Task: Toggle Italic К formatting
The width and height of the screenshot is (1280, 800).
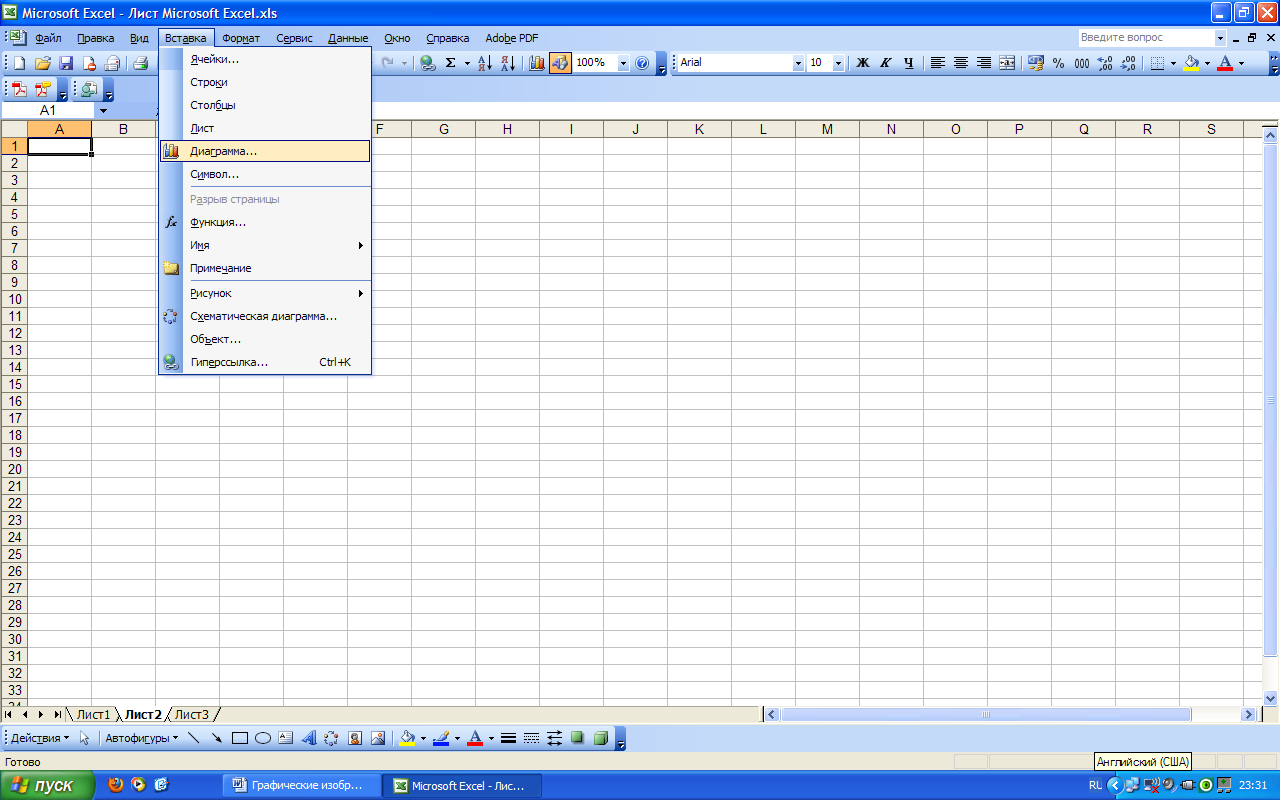Action: pos(885,63)
